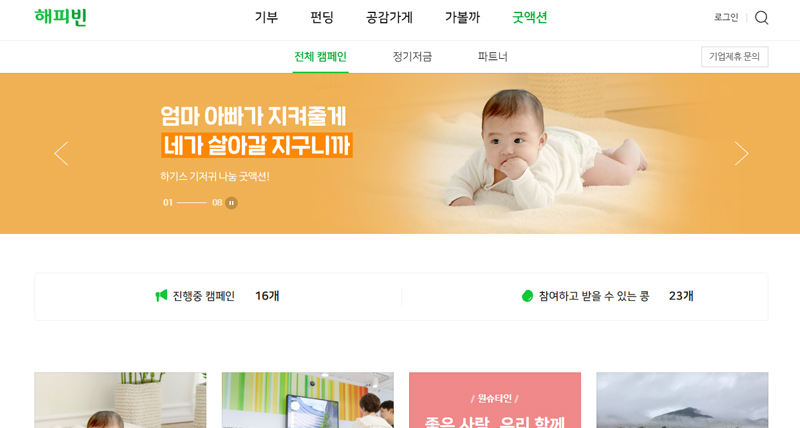Open the 기부 menu
Image resolution: width=800 pixels, height=428 pixels.
pos(266,18)
